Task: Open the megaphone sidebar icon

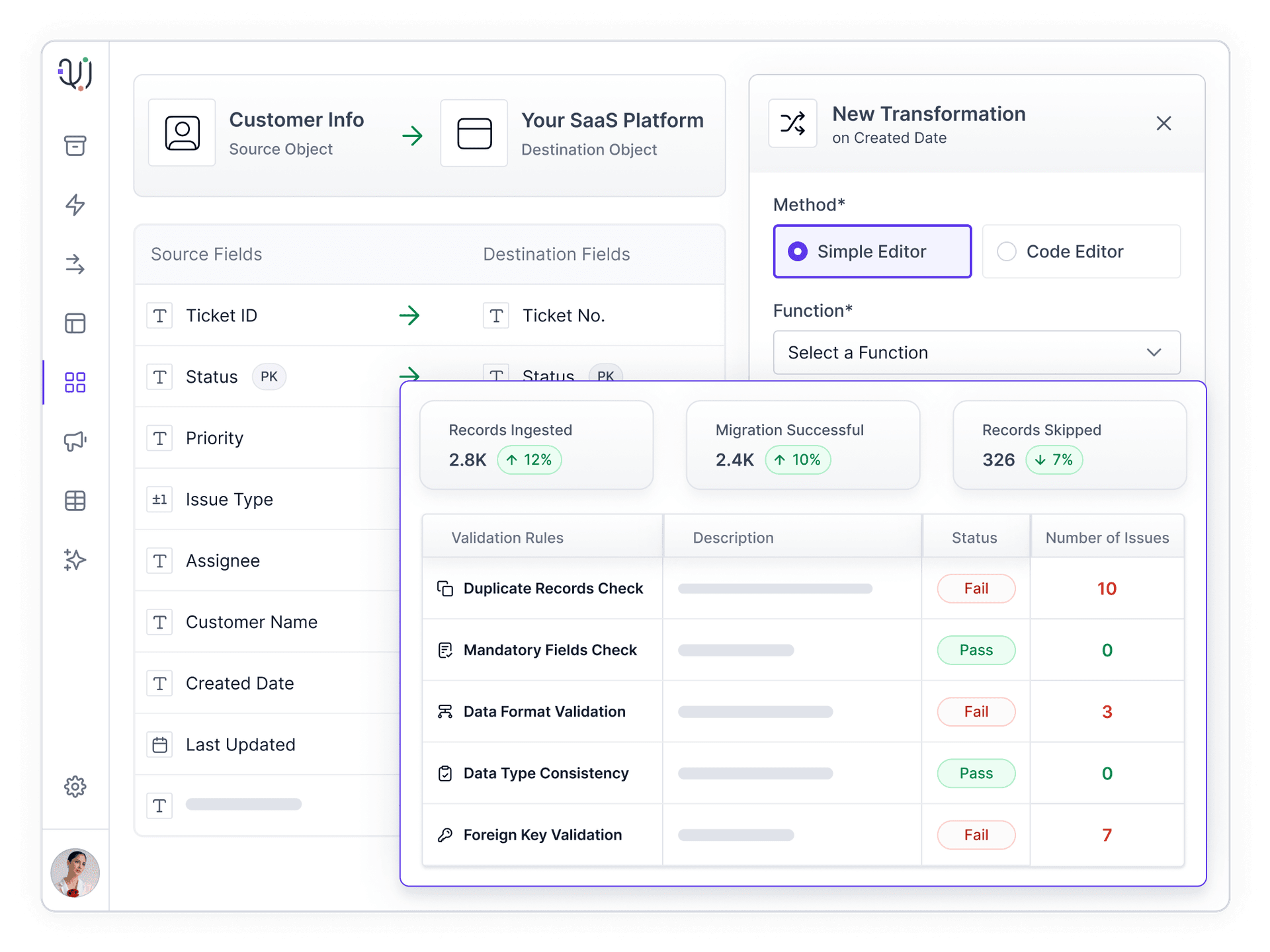Action: click(75, 441)
